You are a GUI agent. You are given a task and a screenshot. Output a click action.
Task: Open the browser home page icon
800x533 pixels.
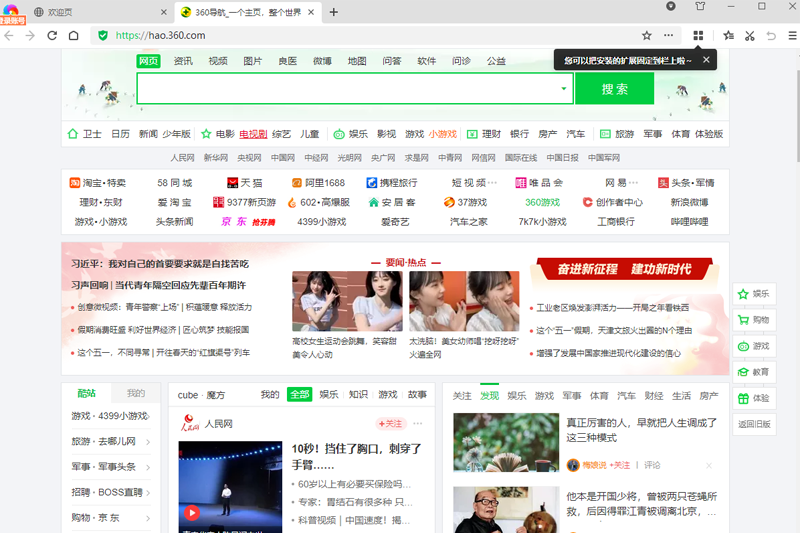pyautogui.click(x=73, y=35)
